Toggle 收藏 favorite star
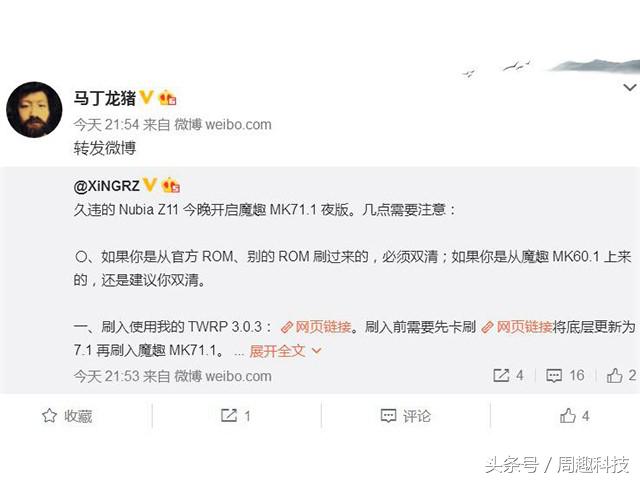 tap(67, 416)
